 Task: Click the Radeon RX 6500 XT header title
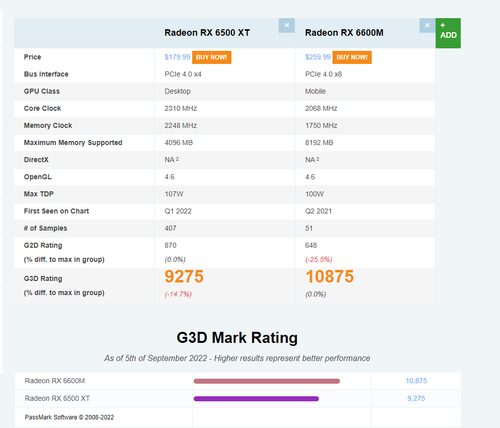point(207,33)
